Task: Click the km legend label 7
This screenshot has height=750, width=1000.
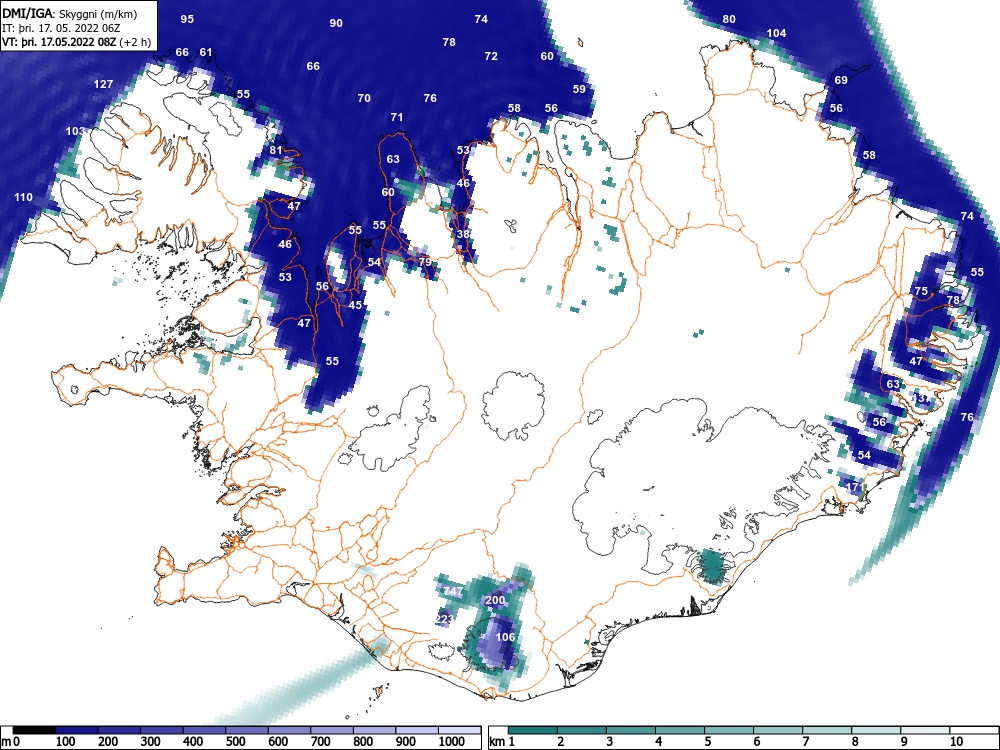Action: click(805, 742)
